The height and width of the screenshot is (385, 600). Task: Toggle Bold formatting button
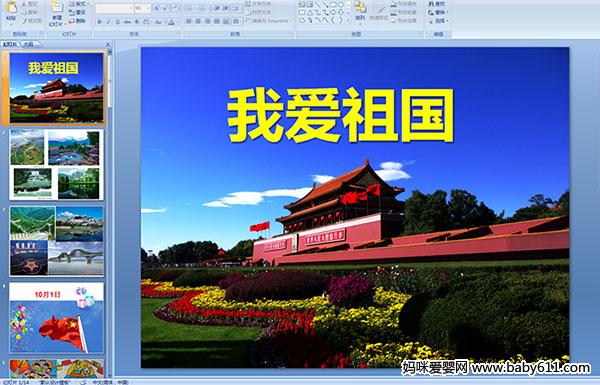(99, 22)
